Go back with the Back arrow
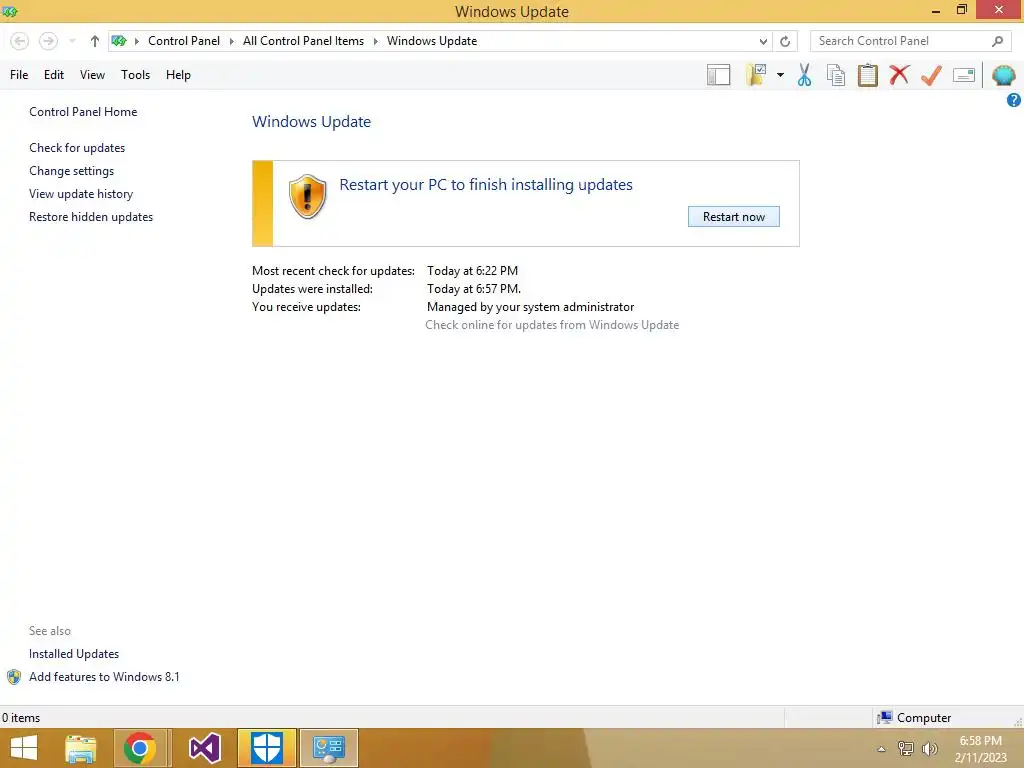1024x768 pixels. [20, 41]
